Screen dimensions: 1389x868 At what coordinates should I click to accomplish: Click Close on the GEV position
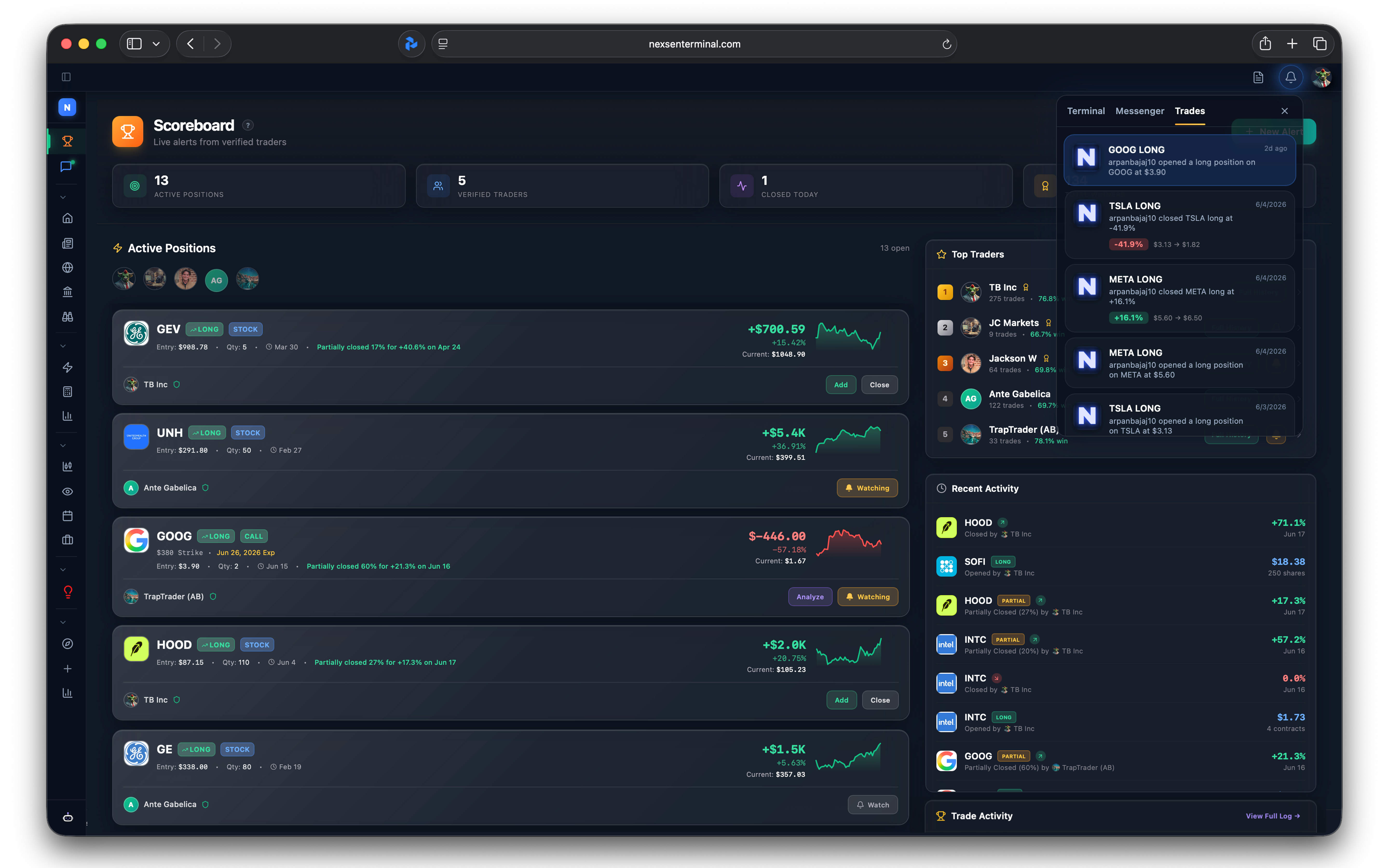[879, 385]
